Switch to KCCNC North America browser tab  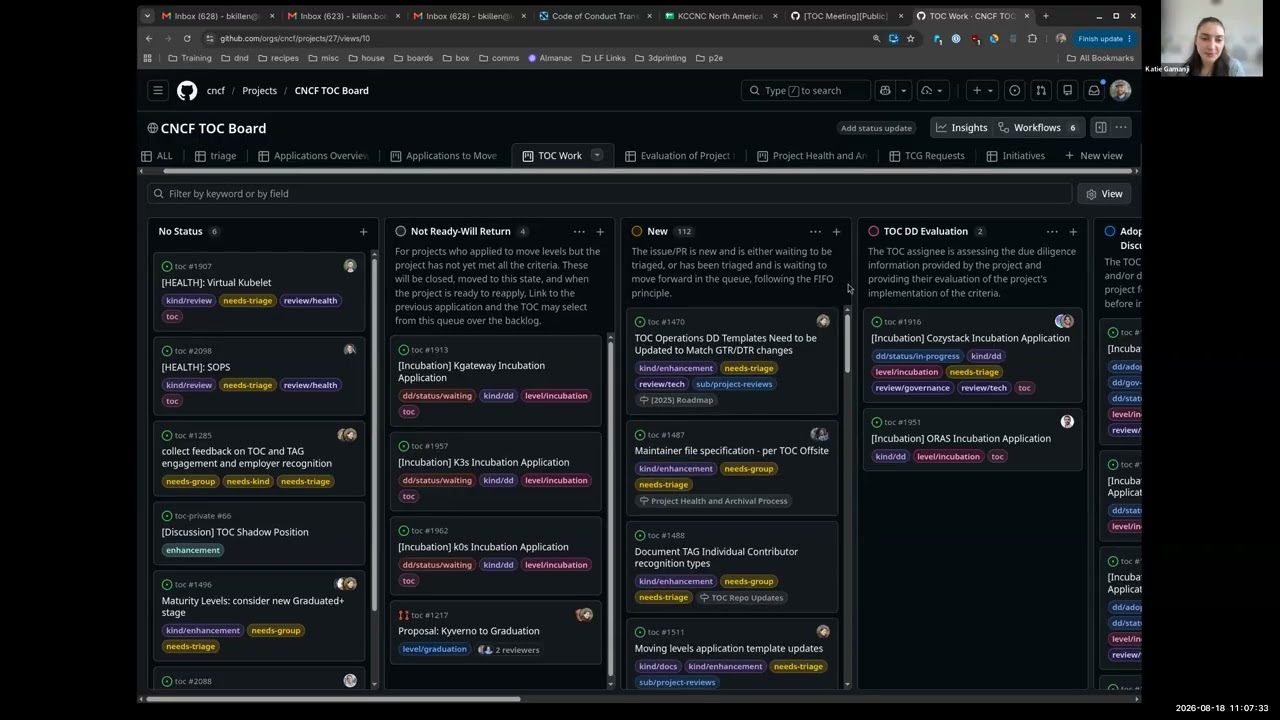click(x=721, y=16)
